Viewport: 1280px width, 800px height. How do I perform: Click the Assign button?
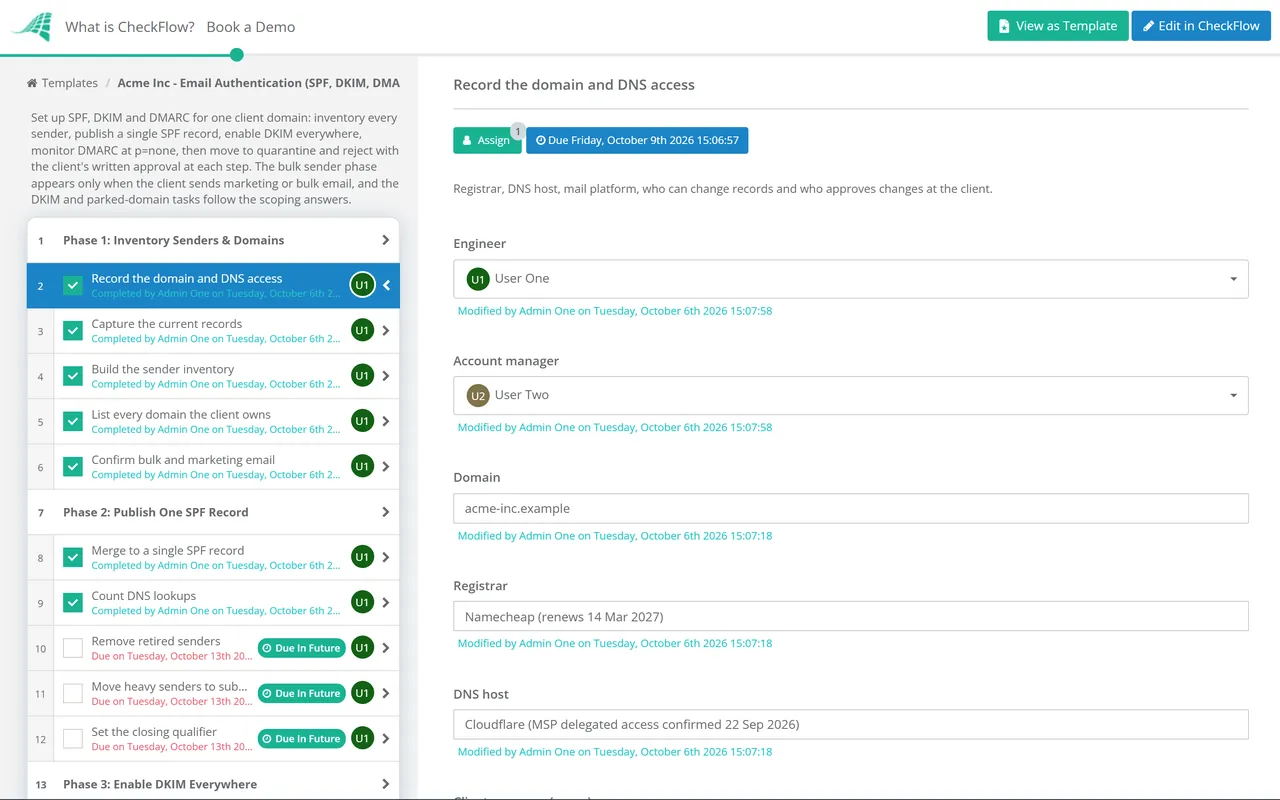tap(487, 140)
